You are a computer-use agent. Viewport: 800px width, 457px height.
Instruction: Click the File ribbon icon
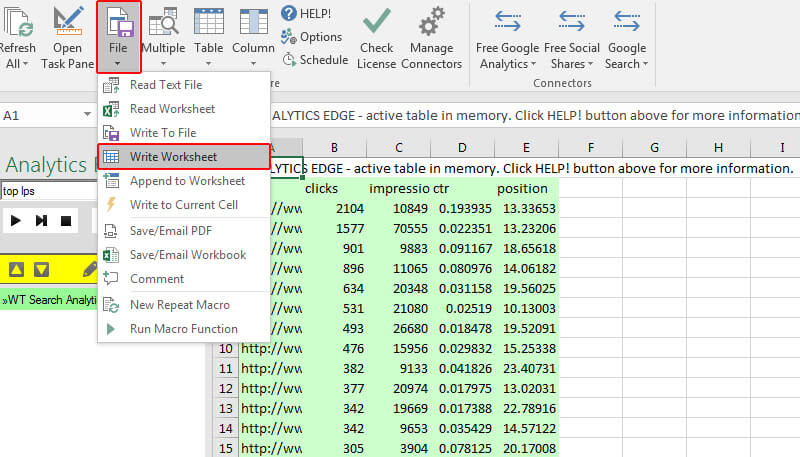point(118,23)
